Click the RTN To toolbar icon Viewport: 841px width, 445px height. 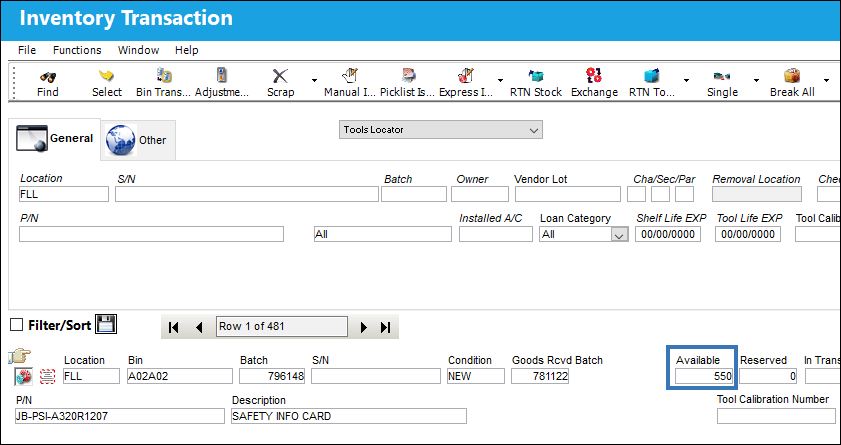point(651,83)
